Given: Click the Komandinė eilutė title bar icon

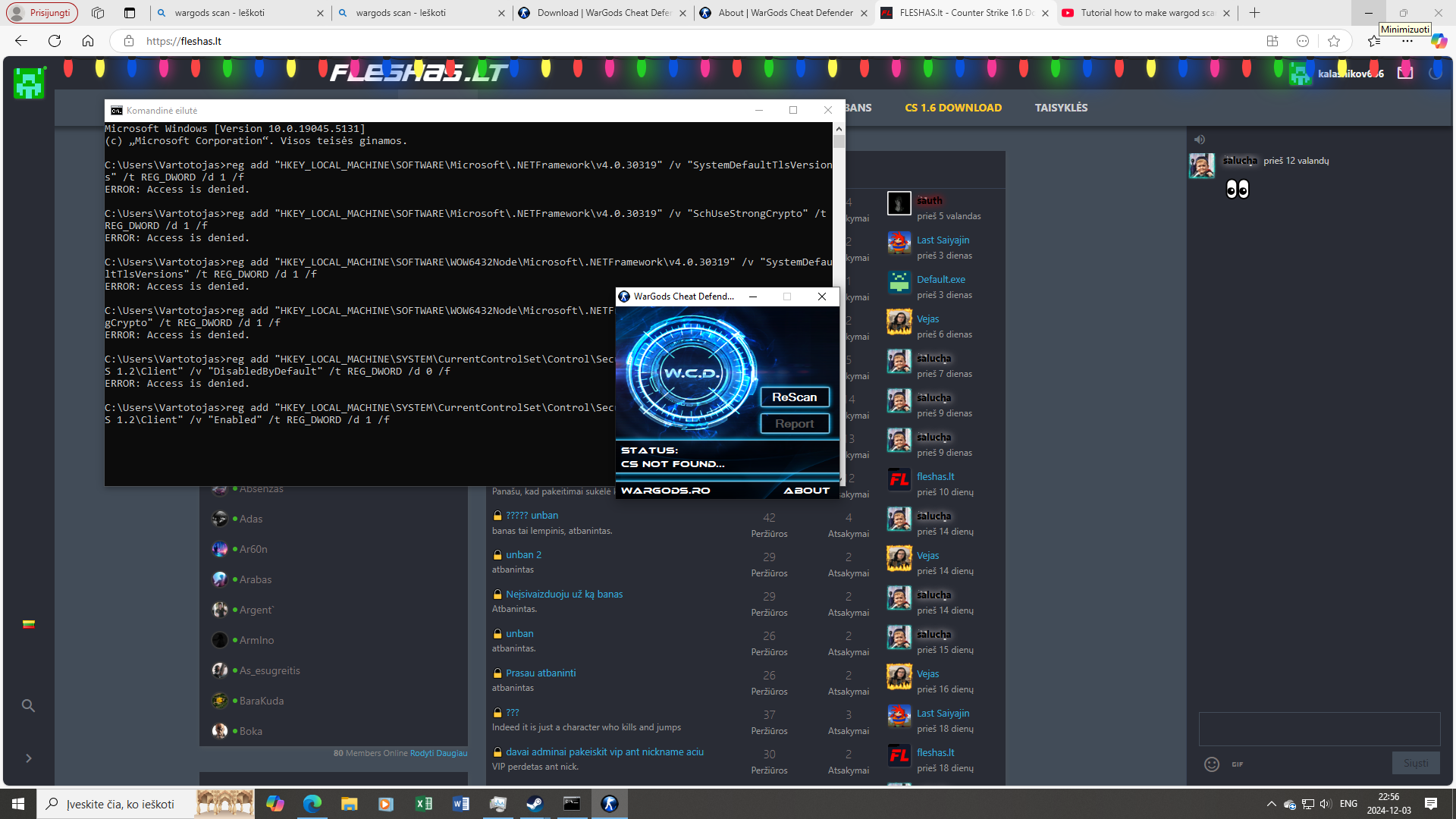Looking at the screenshot, I should click(x=117, y=111).
